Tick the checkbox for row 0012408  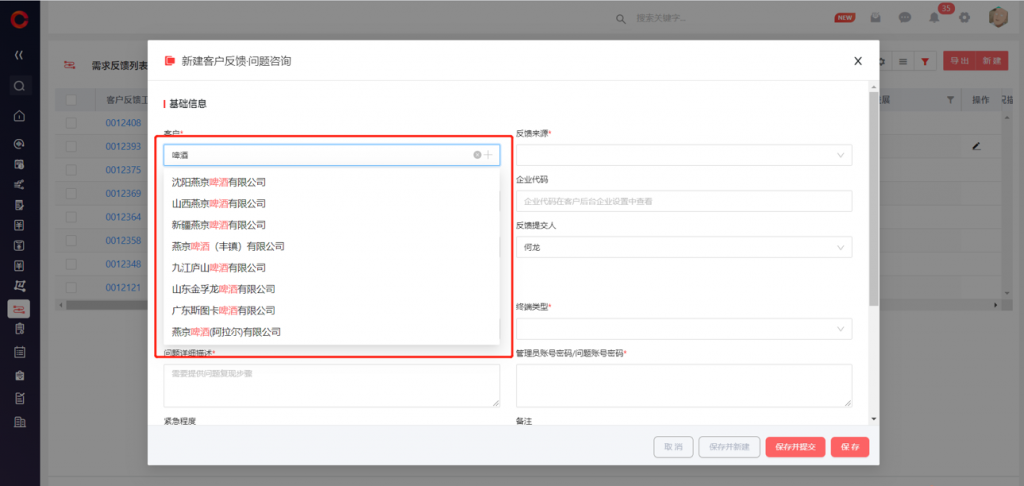click(71, 123)
